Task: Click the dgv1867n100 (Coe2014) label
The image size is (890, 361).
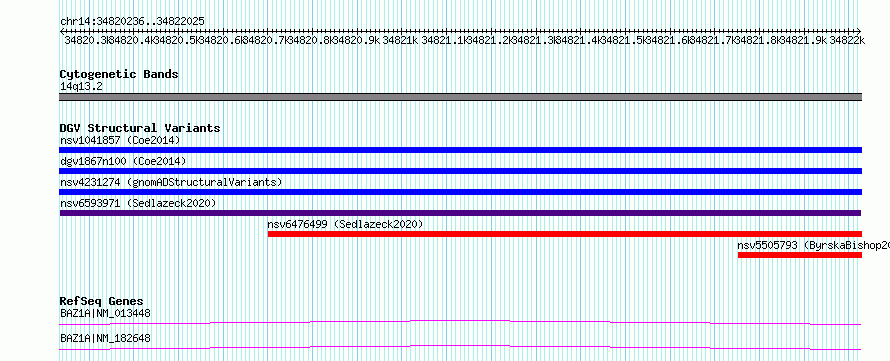Action: tap(123, 161)
